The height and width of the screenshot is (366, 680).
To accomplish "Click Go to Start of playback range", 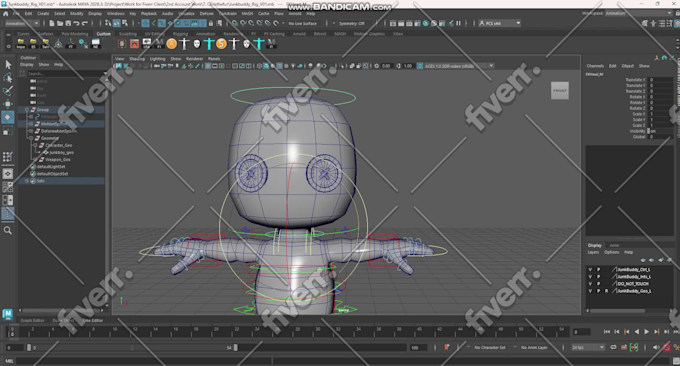I will 607,332.
